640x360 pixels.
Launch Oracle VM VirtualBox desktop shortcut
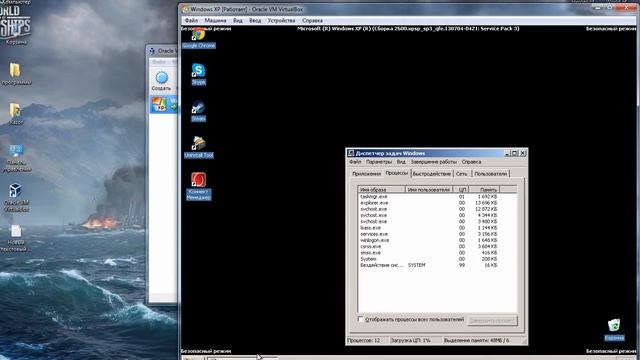[x=16, y=197]
